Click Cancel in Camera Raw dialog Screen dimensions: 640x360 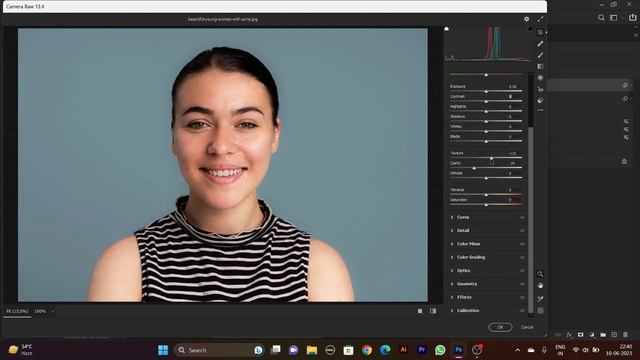(527, 327)
